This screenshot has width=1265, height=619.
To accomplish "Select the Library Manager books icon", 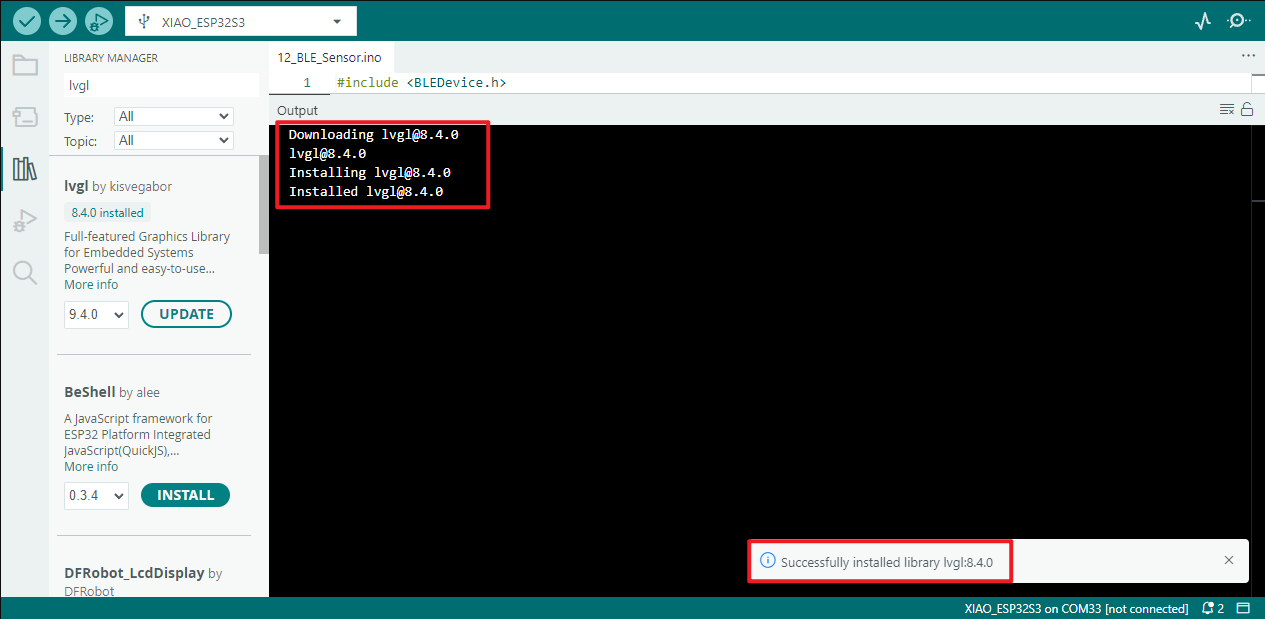I will (x=24, y=168).
